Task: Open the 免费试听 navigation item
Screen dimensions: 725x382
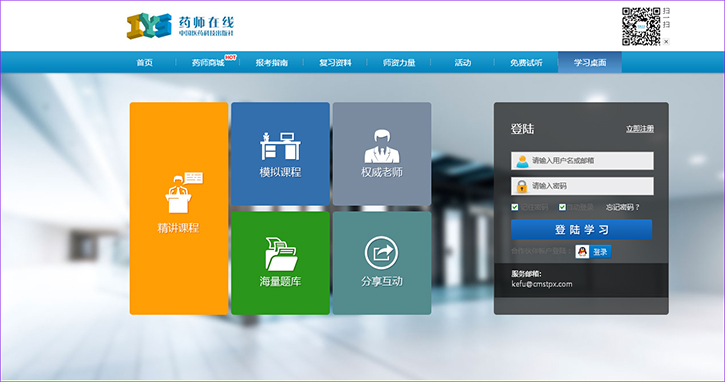Action: point(526,62)
